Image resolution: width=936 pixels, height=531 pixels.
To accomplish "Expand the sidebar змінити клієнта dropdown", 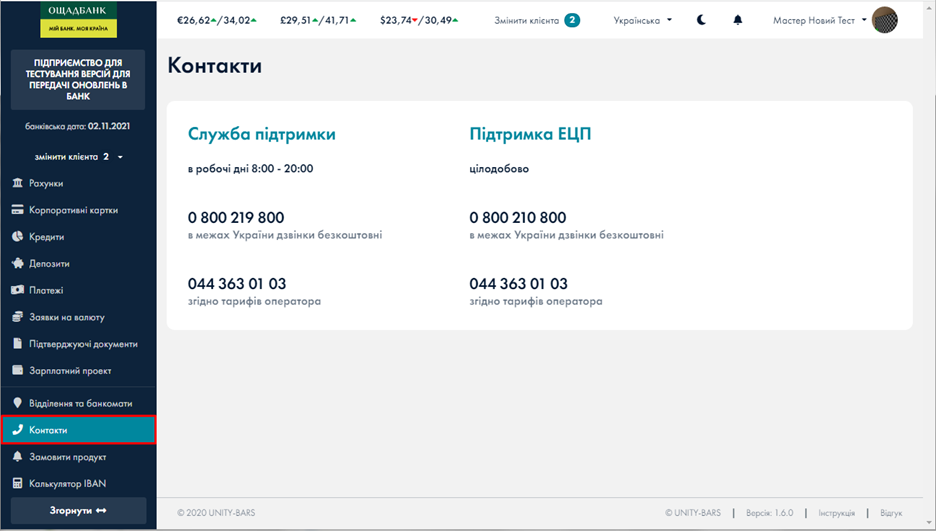I will pyautogui.click(x=78, y=157).
